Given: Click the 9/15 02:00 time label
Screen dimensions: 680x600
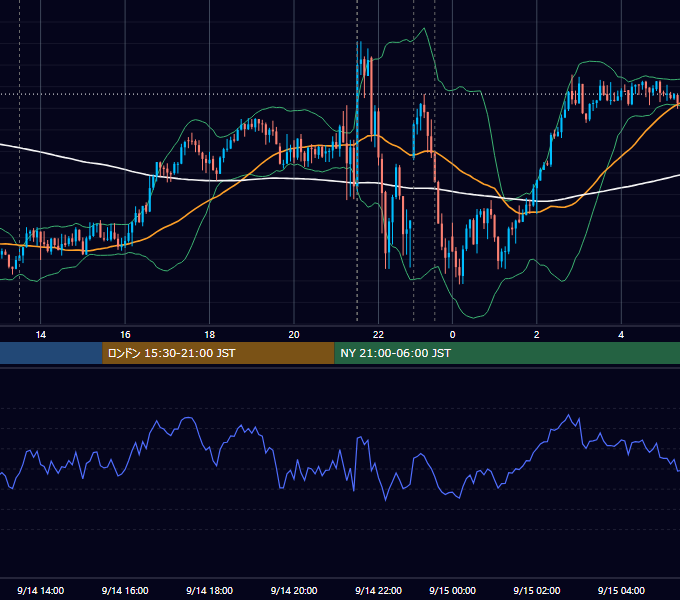Looking at the screenshot, I should [x=537, y=590].
